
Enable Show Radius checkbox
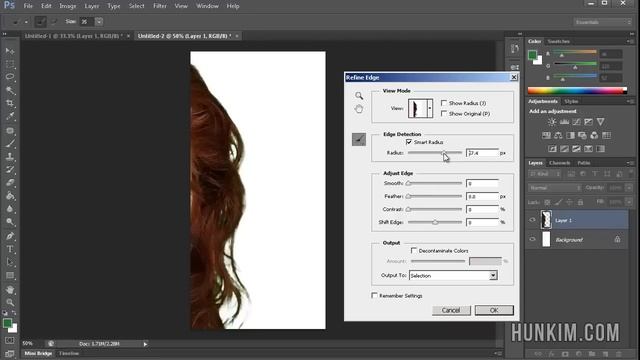(444, 103)
